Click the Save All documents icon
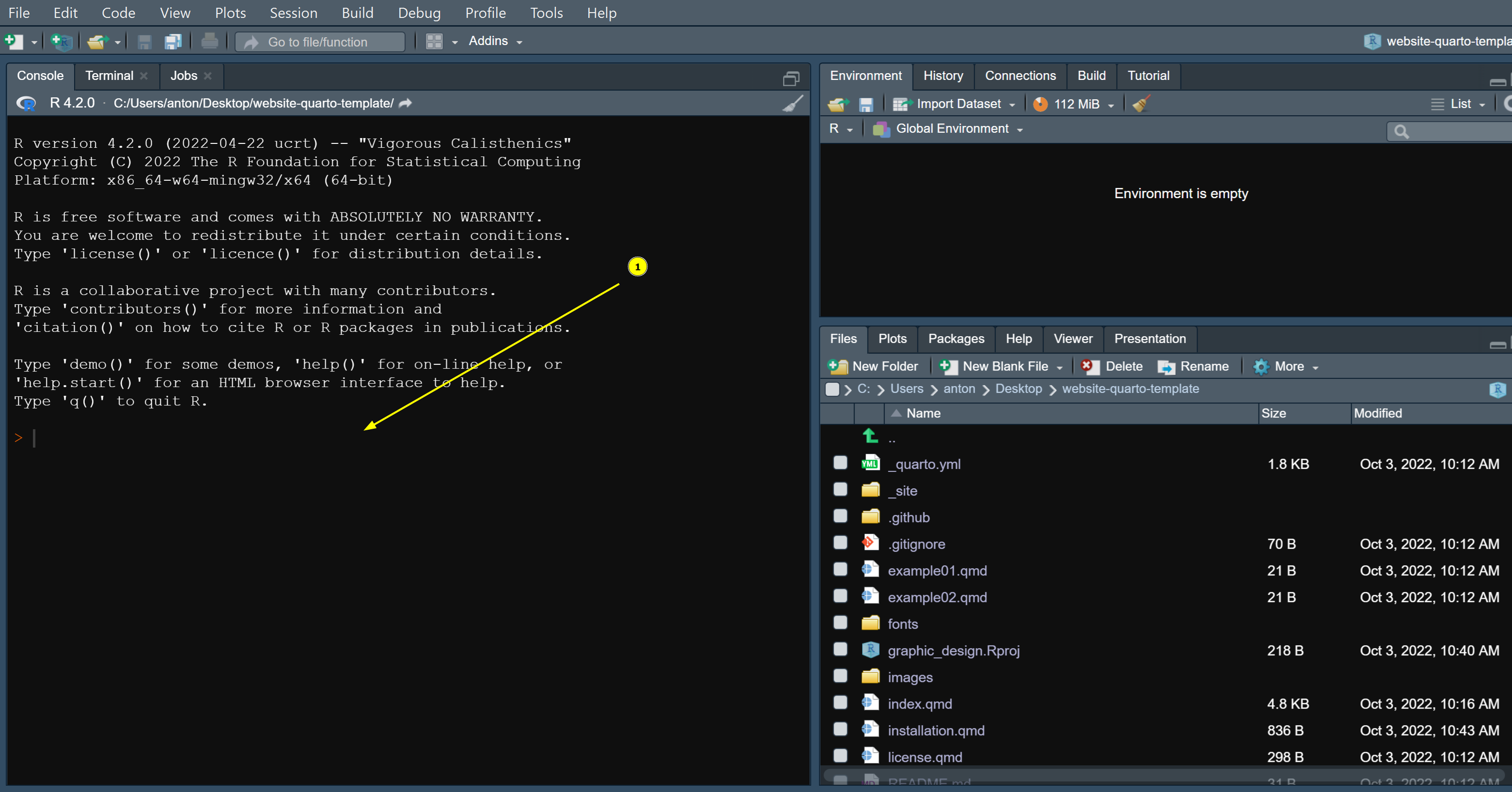1512x792 pixels. (x=173, y=42)
